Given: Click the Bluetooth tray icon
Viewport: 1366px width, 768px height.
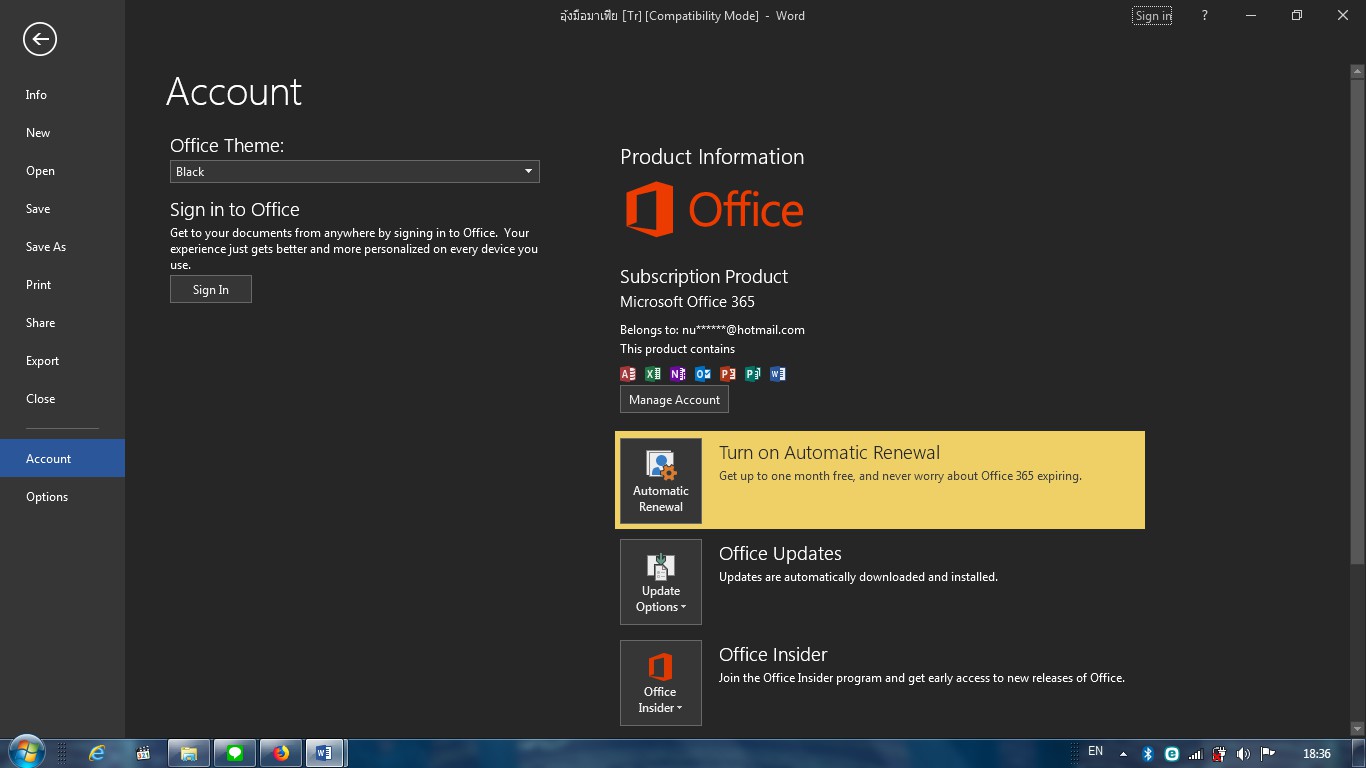Looking at the screenshot, I should [x=1148, y=754].
